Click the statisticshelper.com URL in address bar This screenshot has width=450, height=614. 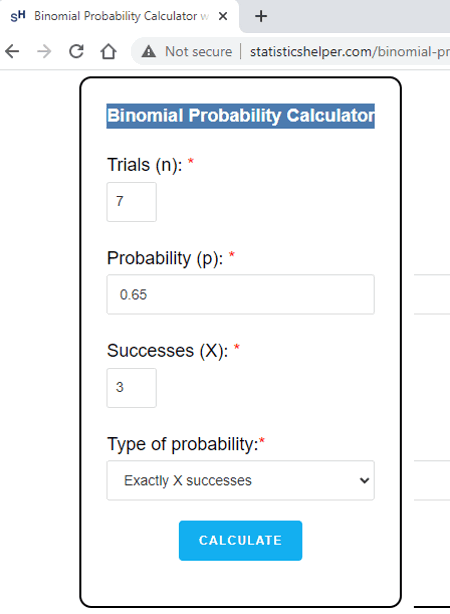pos(350,51)
